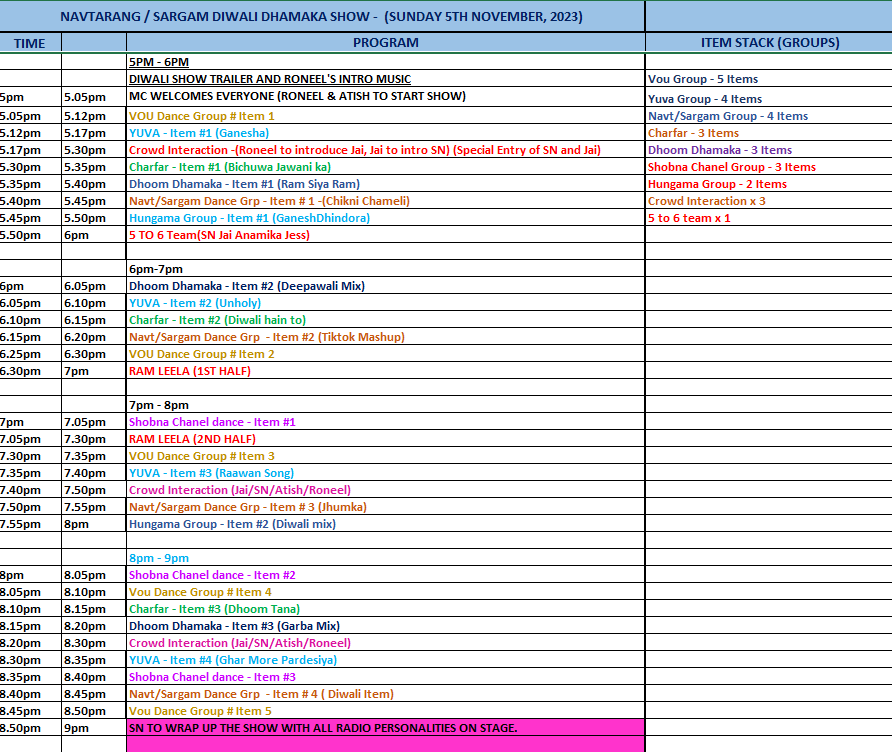Screen dimensions: 892x752
Task: Select cell 'Shobna Chanel dance - Item #1'
Action: (386, 422)
